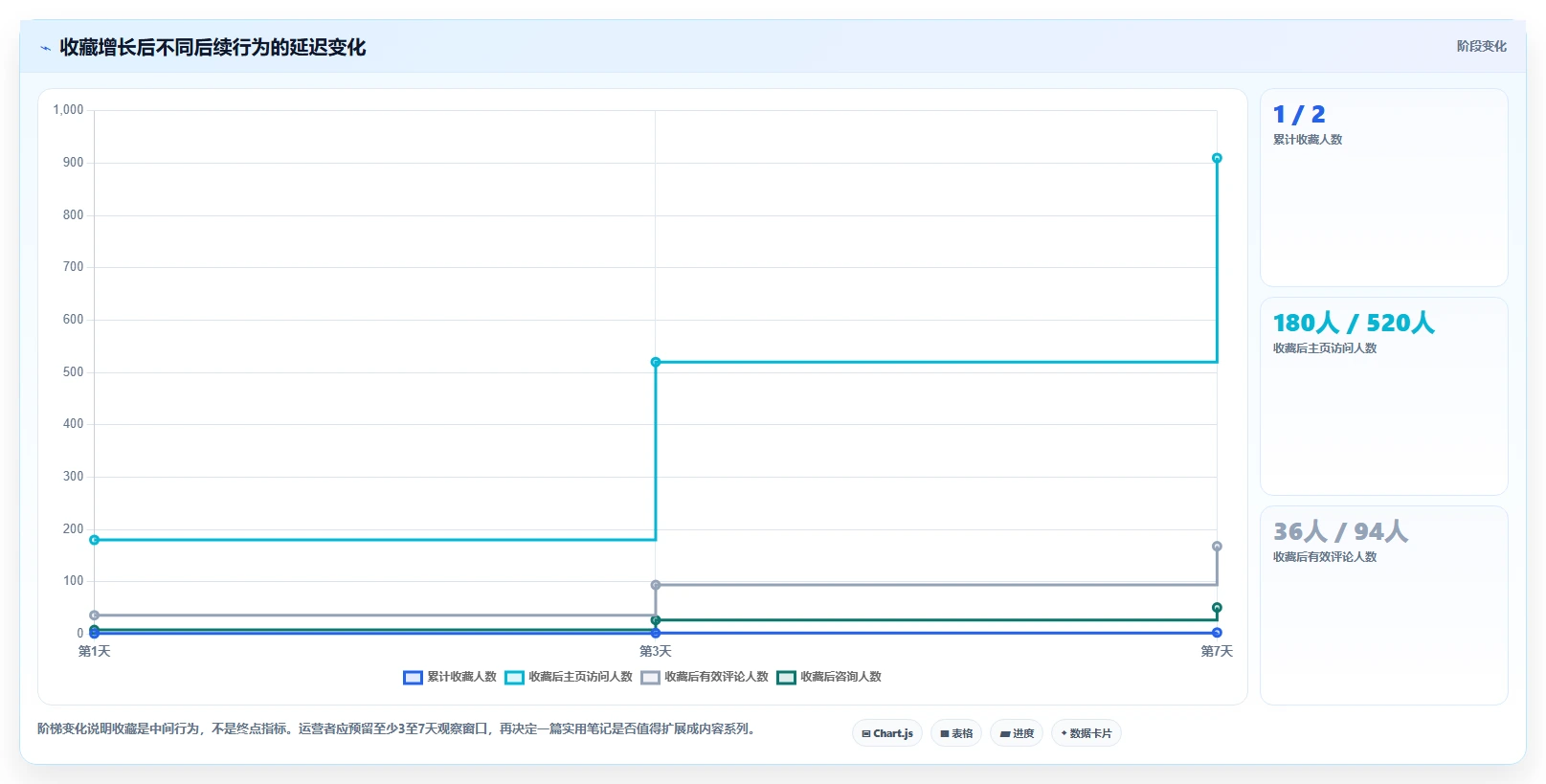Screen dimensions: 1546x784
Task: Click the 1 / 2 value text
Action: tap(1299, 115)
